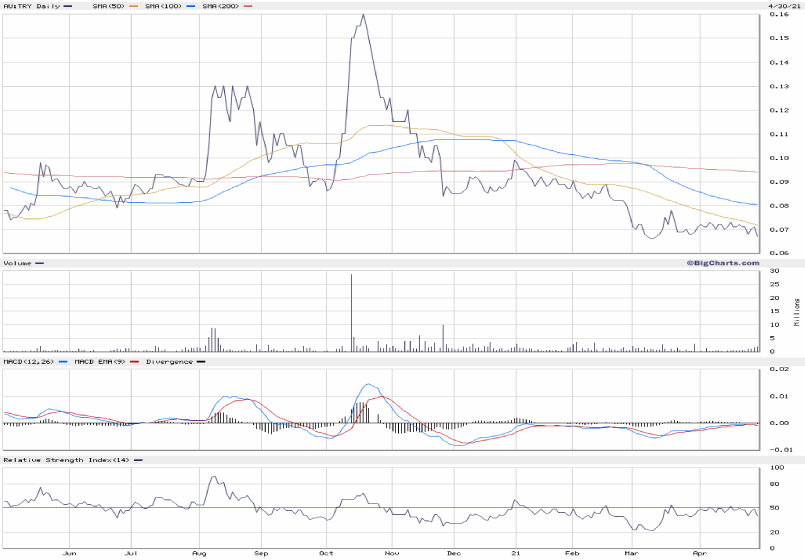
Task: Click the SMA(200) red legend line
Action: point(248,6)
